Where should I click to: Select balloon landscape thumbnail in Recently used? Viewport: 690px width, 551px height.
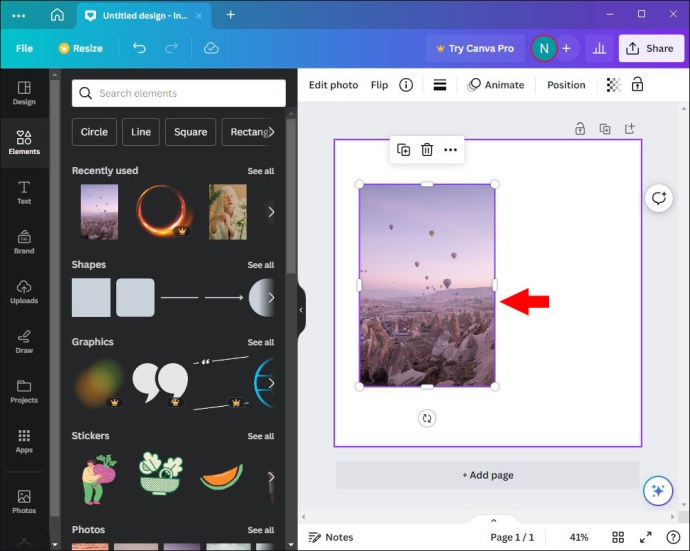click(x=99, y=212)
